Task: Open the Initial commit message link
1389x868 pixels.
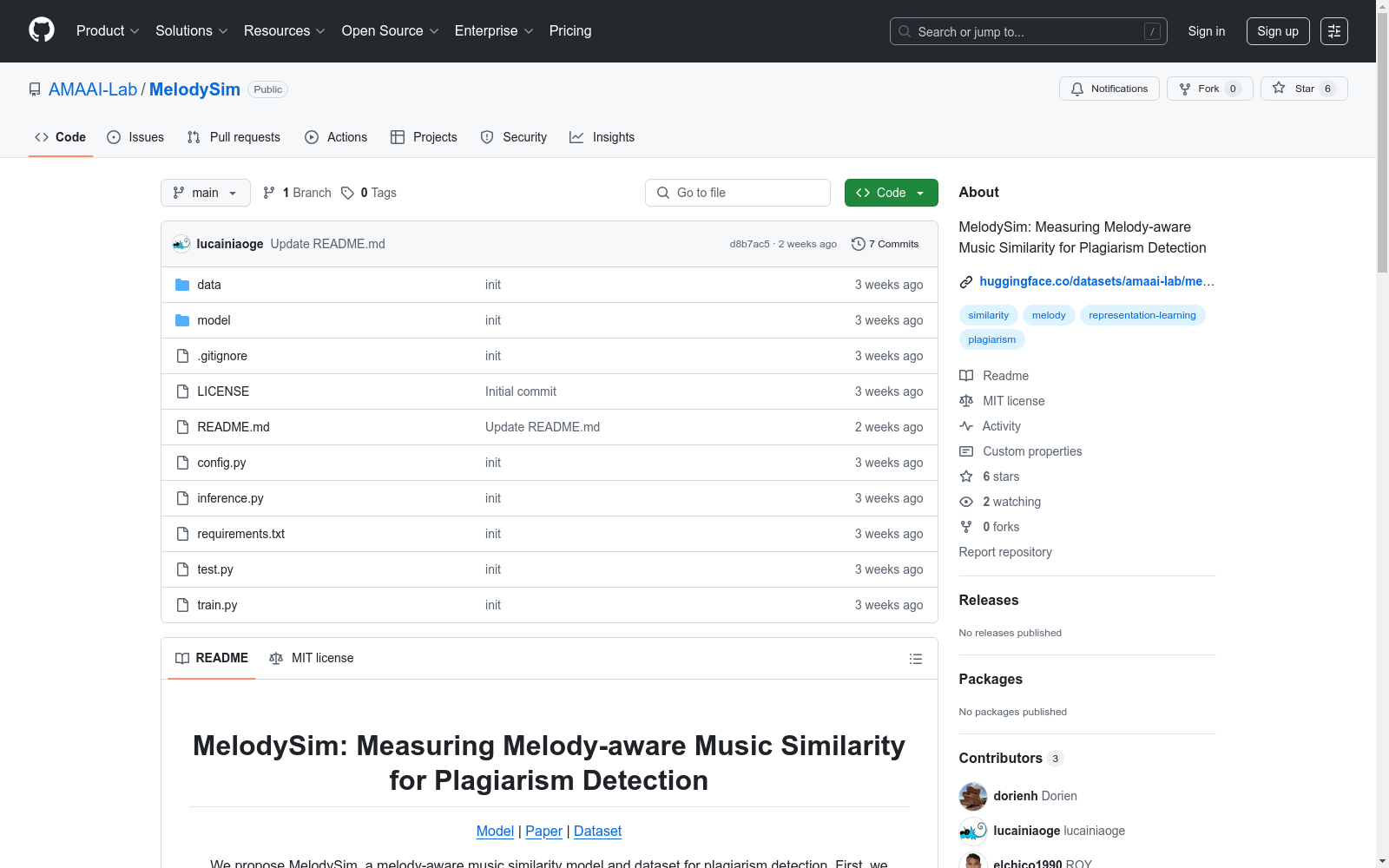Action: coord(521,391)
